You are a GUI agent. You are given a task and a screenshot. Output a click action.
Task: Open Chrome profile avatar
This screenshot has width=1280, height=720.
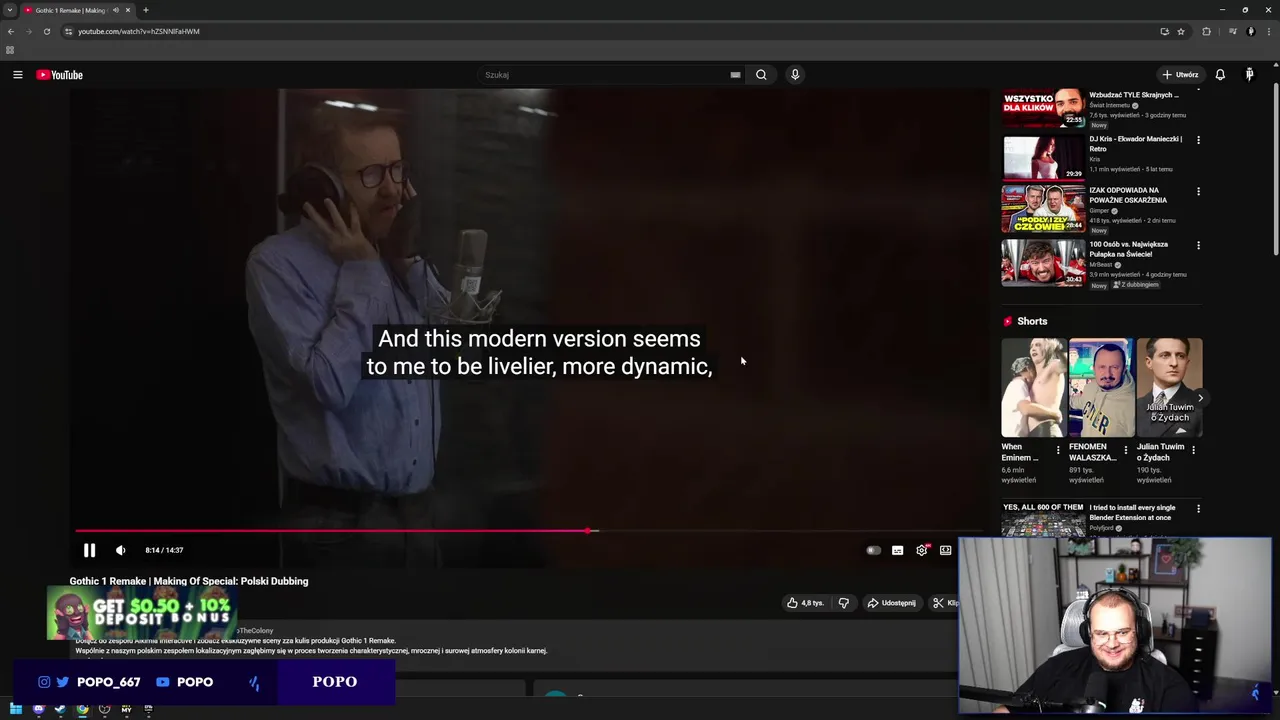pos(1250,31)
